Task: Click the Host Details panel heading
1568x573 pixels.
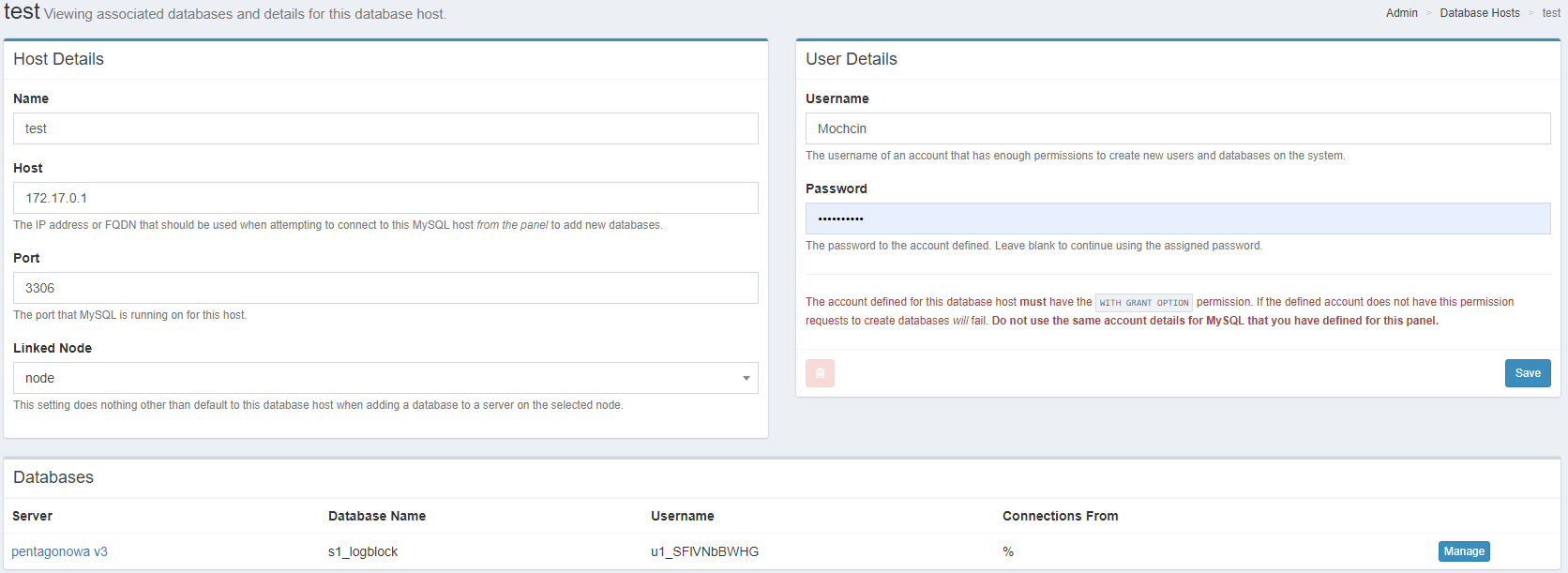Action: (x=58, y=59)
